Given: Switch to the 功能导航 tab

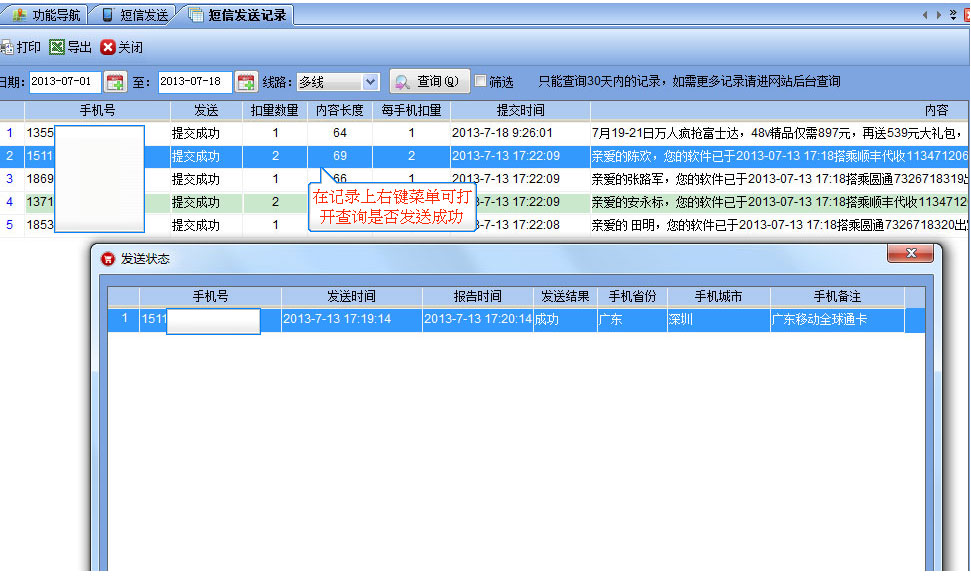Looking at the screenshot, I should pyautogui.click(x=47, y=15).
